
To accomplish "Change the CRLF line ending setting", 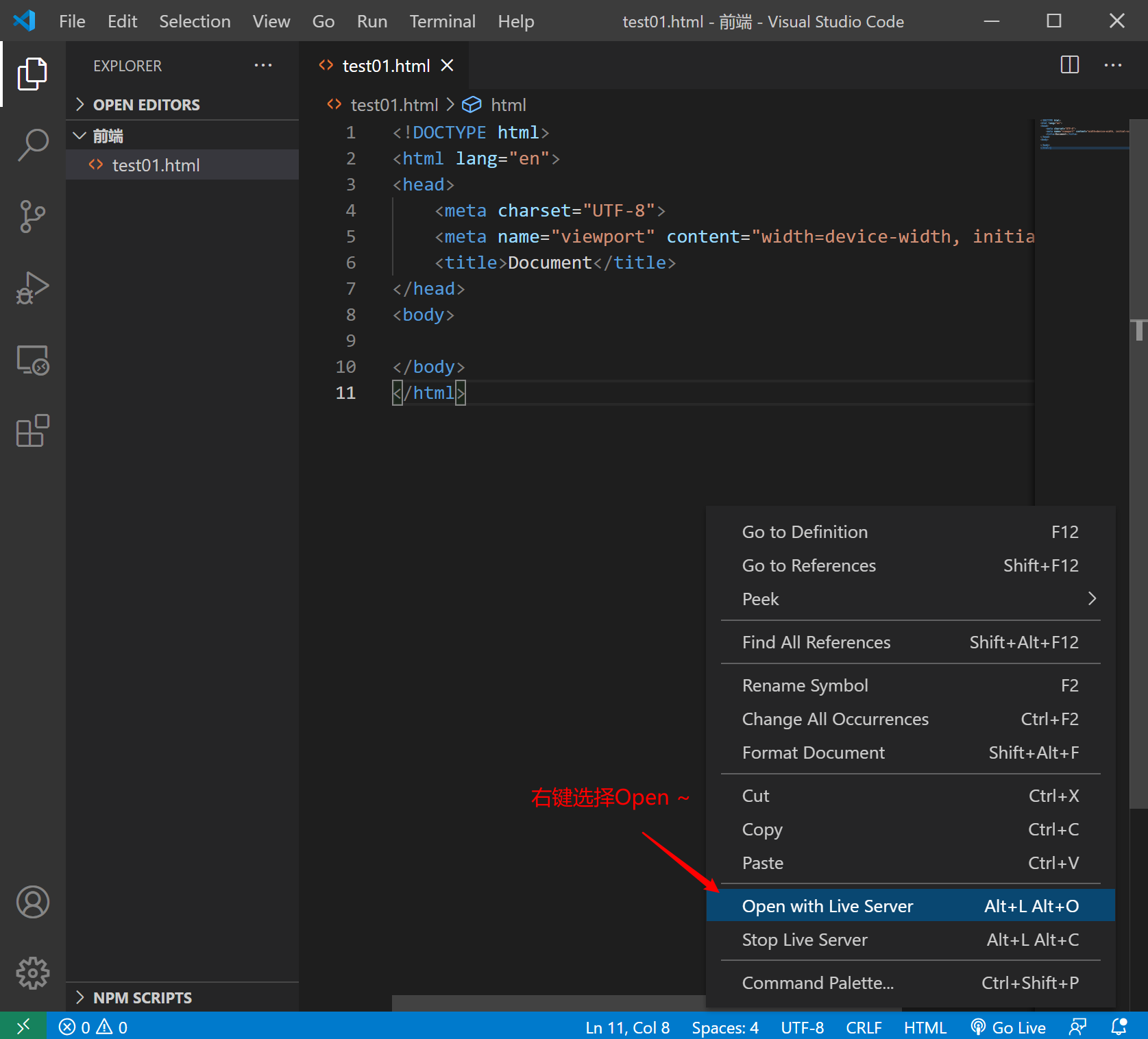I will coord(864,1027).
